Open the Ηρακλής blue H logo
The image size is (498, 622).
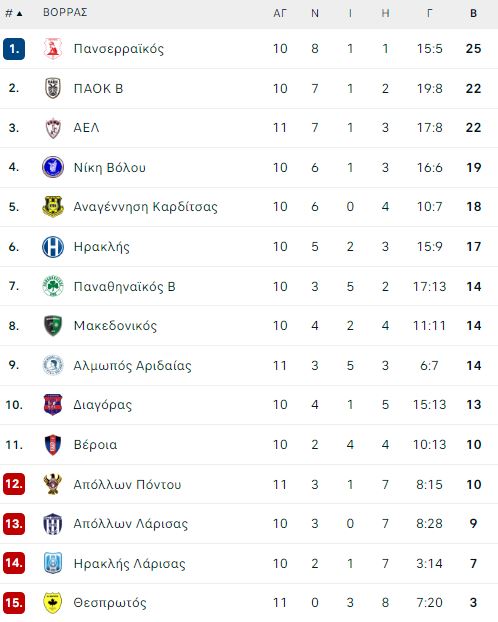click(x=53, y=246)
